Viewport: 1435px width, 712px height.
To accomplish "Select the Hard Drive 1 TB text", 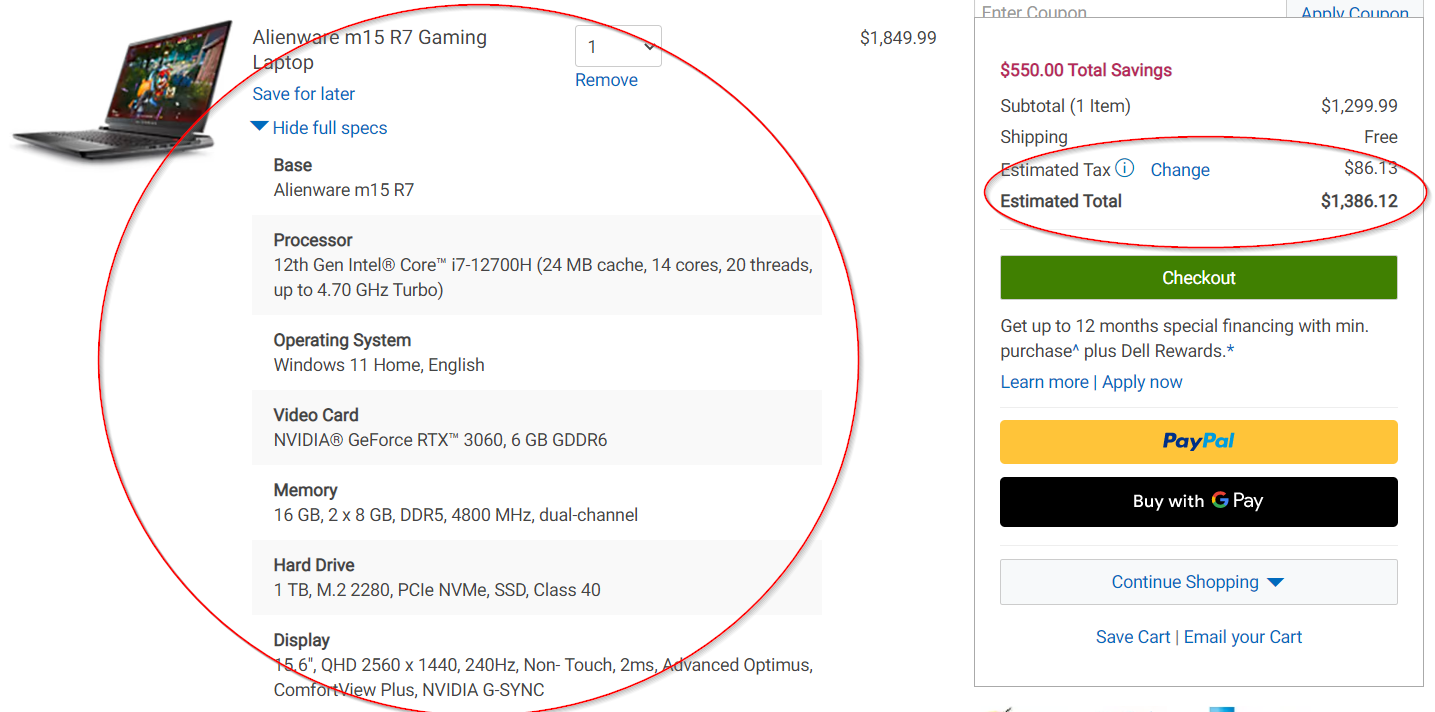I will [x=437, y=590].
